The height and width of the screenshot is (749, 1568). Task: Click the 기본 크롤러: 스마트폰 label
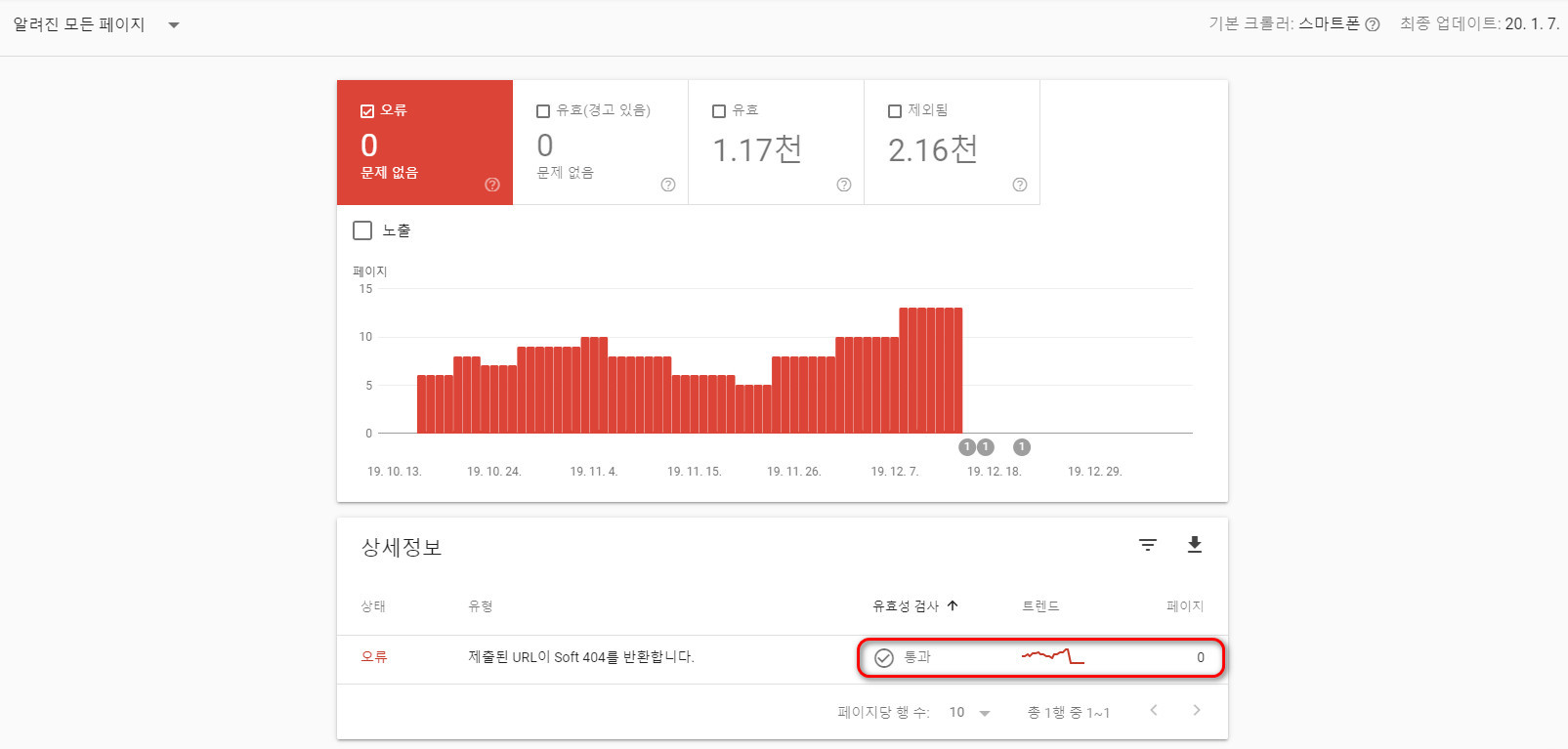pyautogui.click(x=1284, y=24)
